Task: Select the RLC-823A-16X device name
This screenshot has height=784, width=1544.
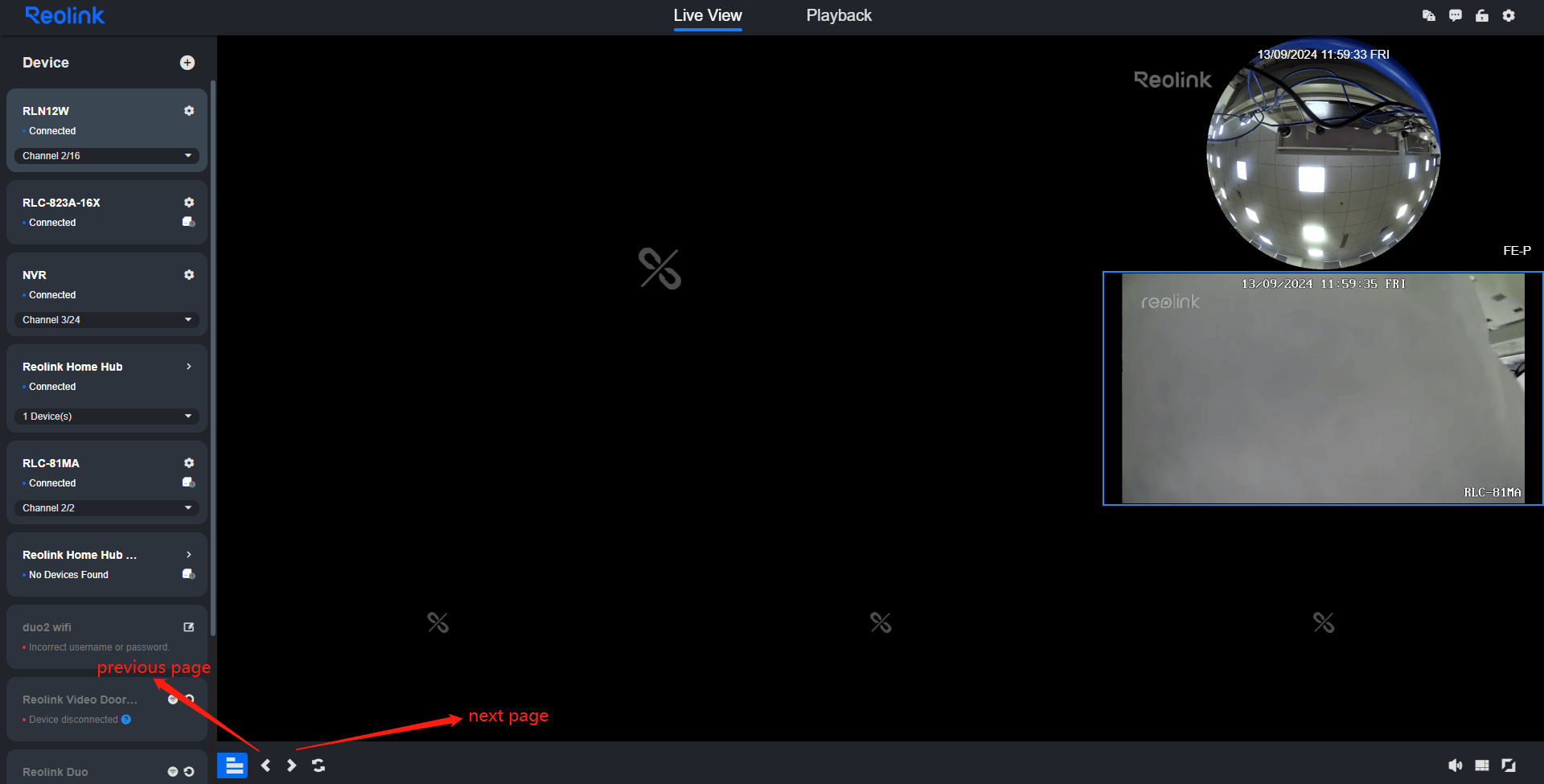Action: [61, 203]
